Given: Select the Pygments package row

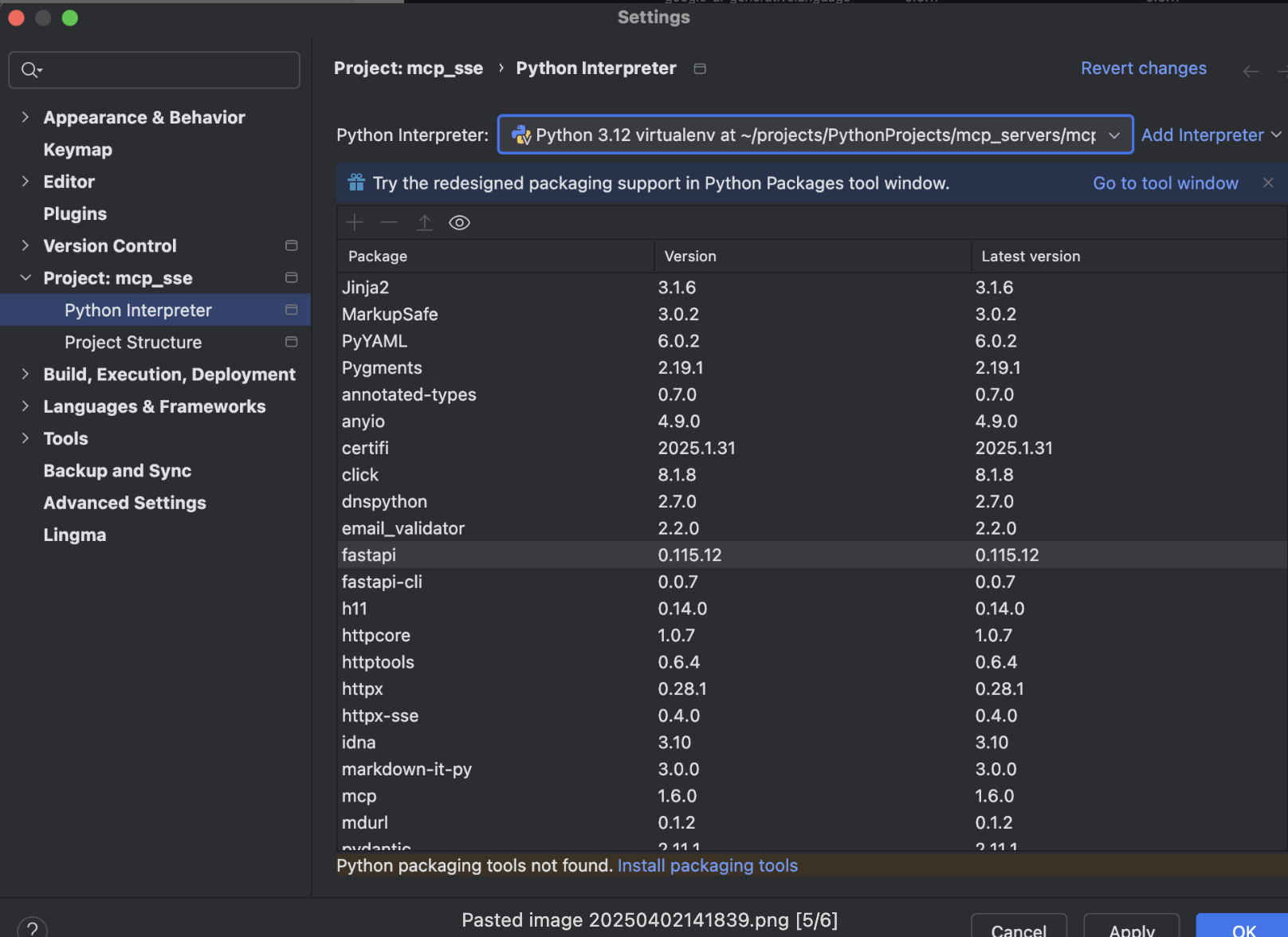Looking at the screenshot, I should point(812,367).
